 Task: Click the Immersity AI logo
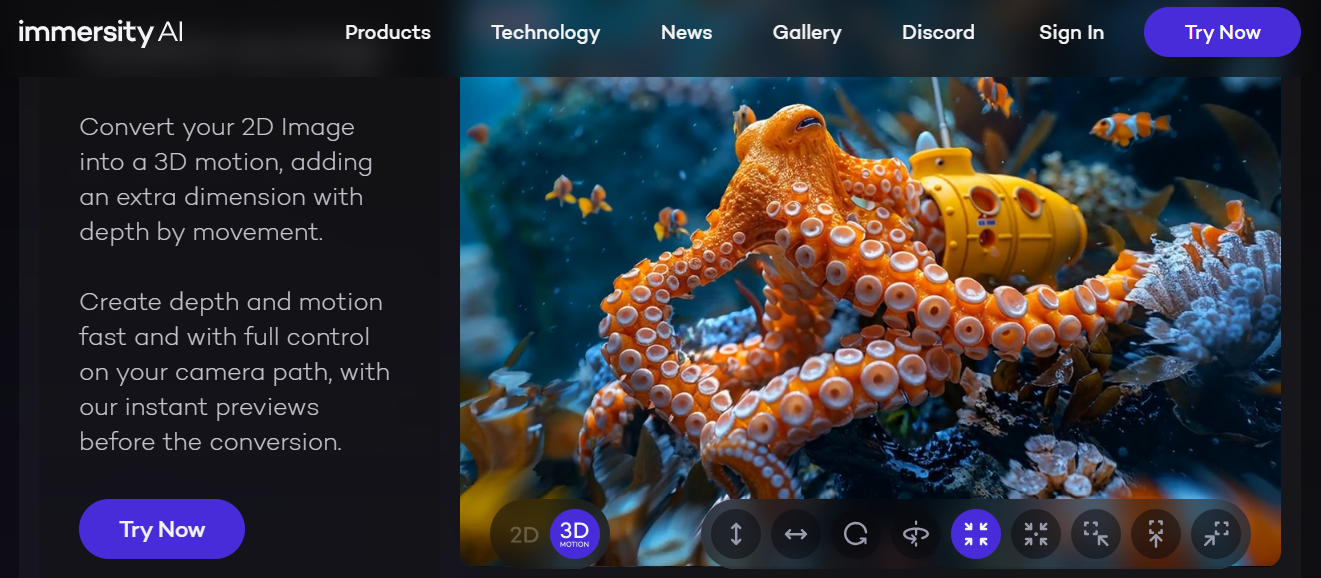101,32
